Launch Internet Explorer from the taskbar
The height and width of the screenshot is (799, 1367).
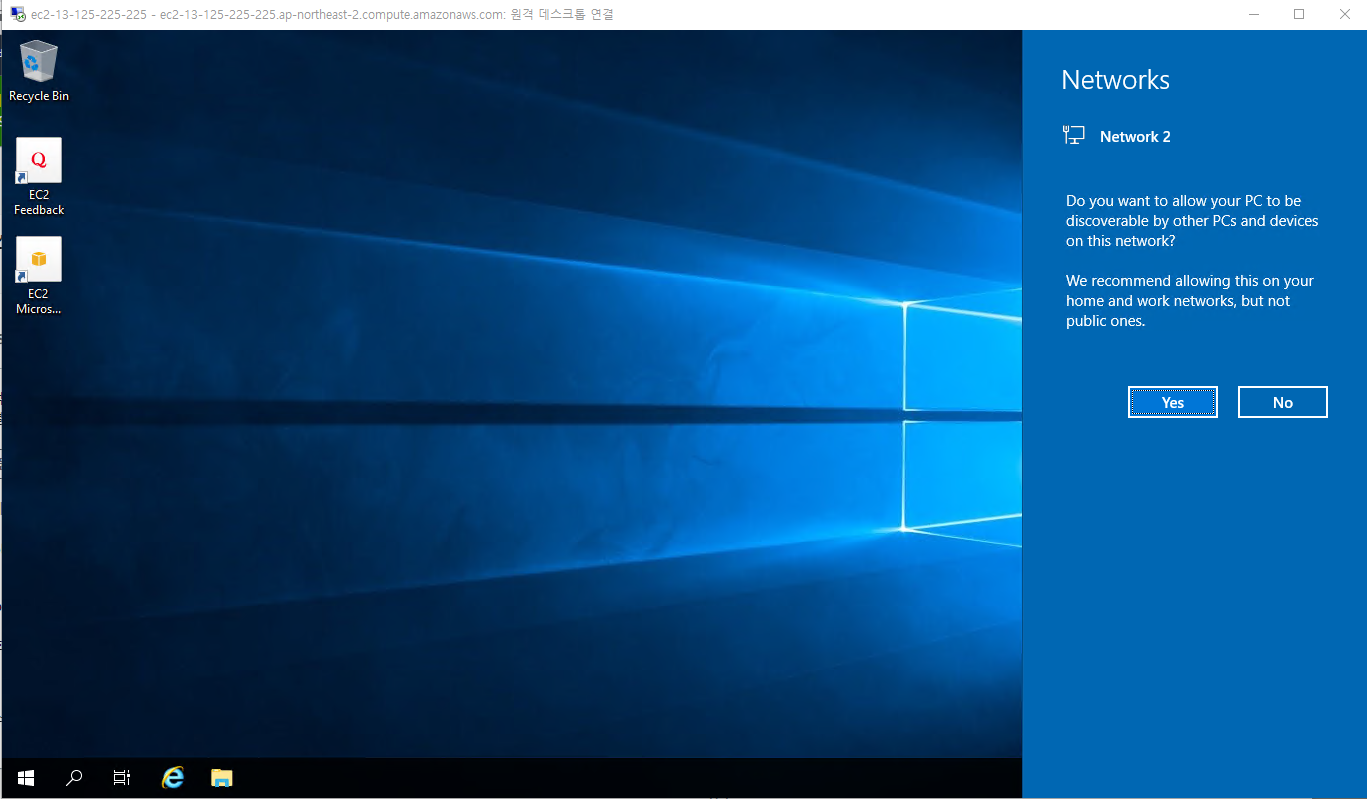173,778
